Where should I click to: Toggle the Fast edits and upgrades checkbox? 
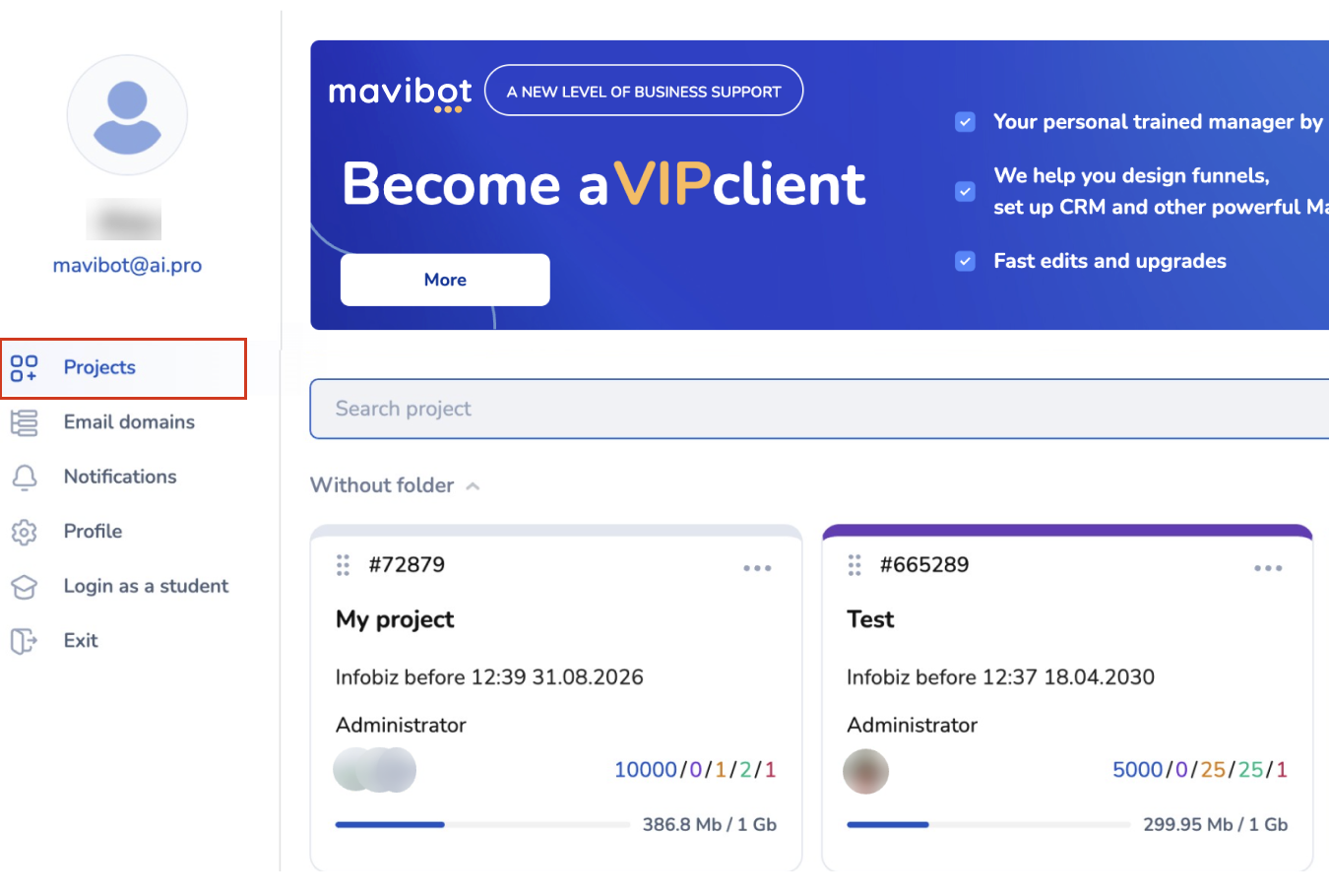pyautogui.click(x=965, y=261)
